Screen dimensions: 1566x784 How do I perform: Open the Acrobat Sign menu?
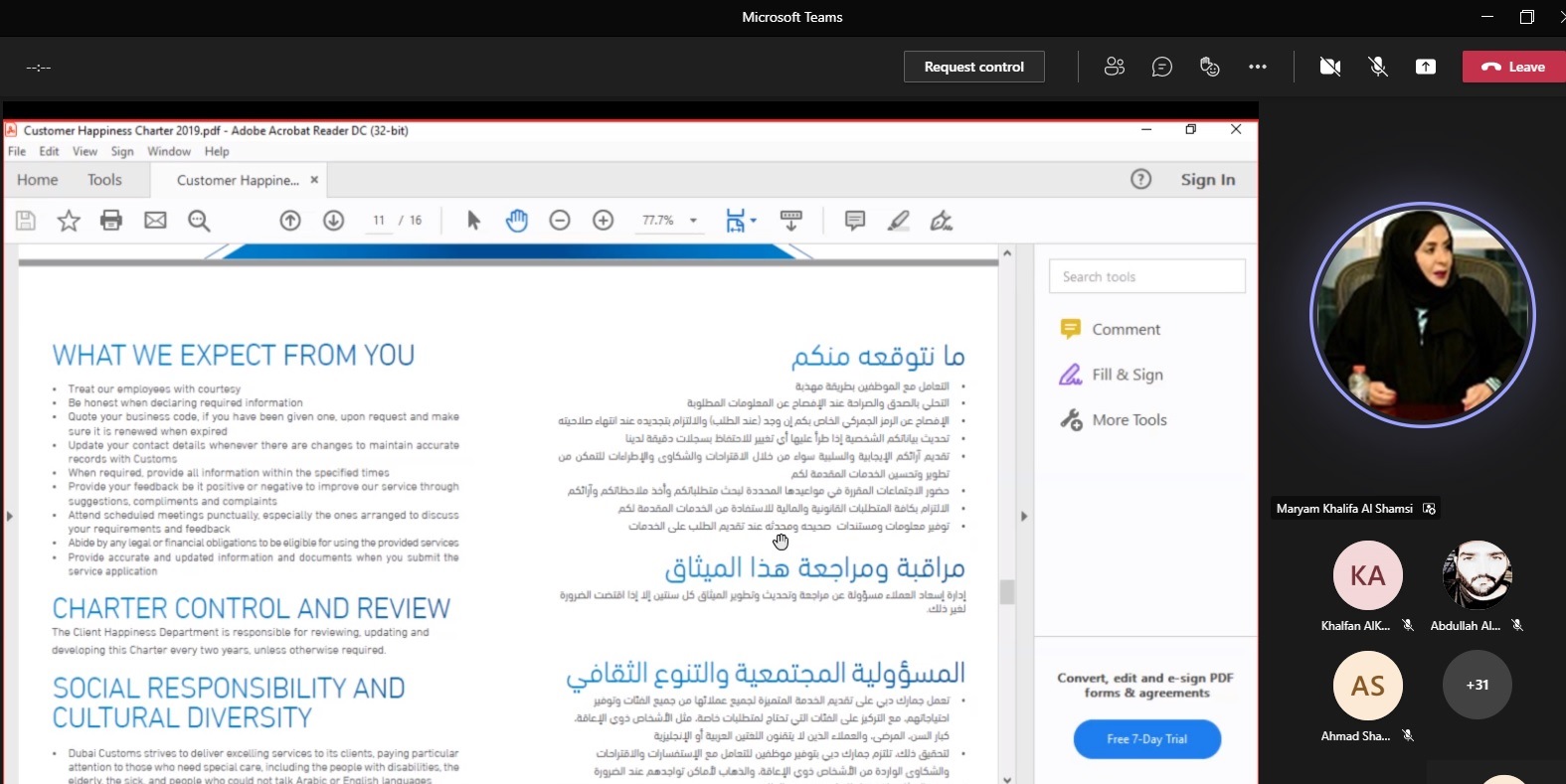tap(122, 152)
